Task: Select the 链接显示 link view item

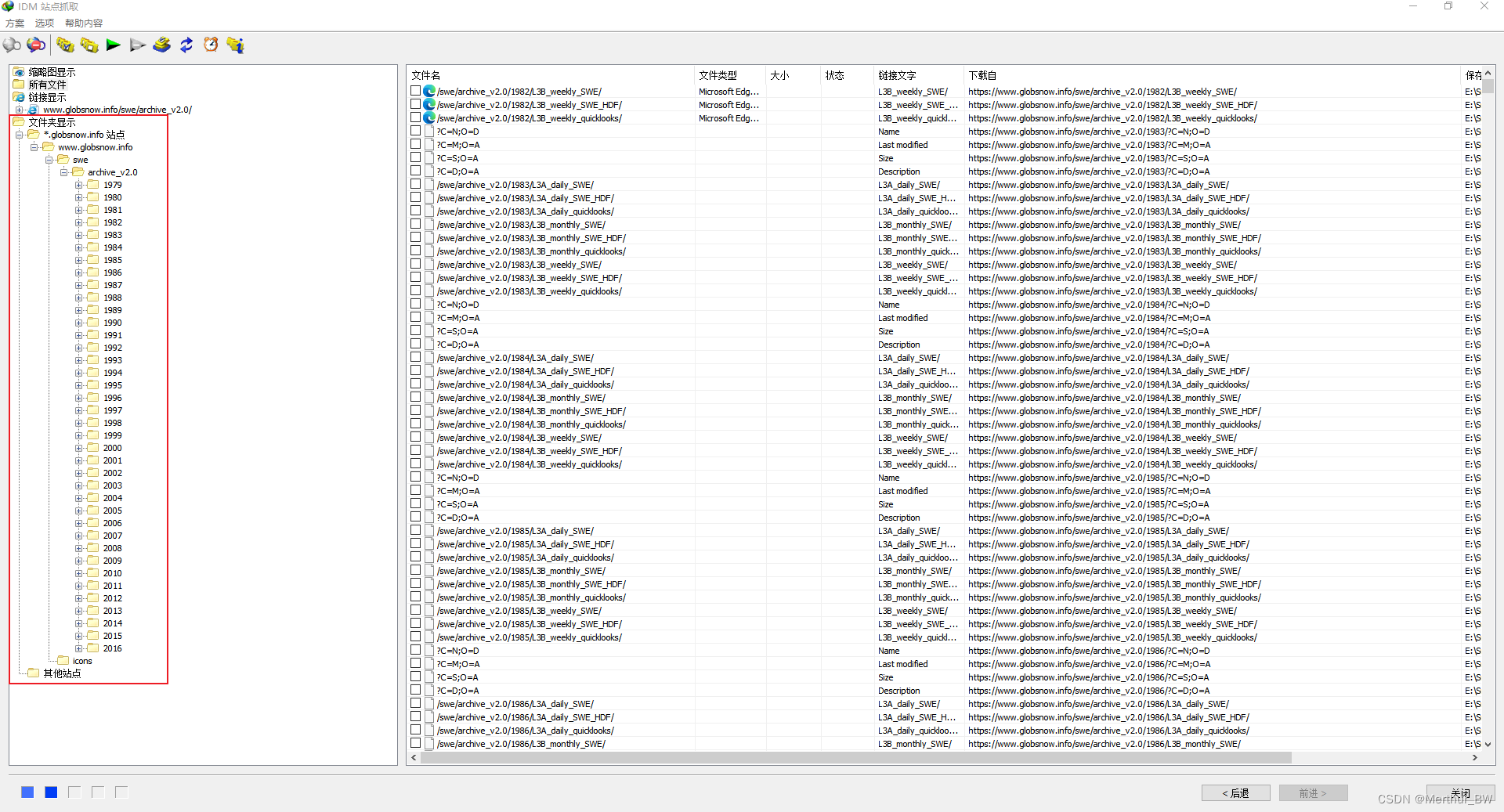Action: pyautogui.click(x=47, y=97)
